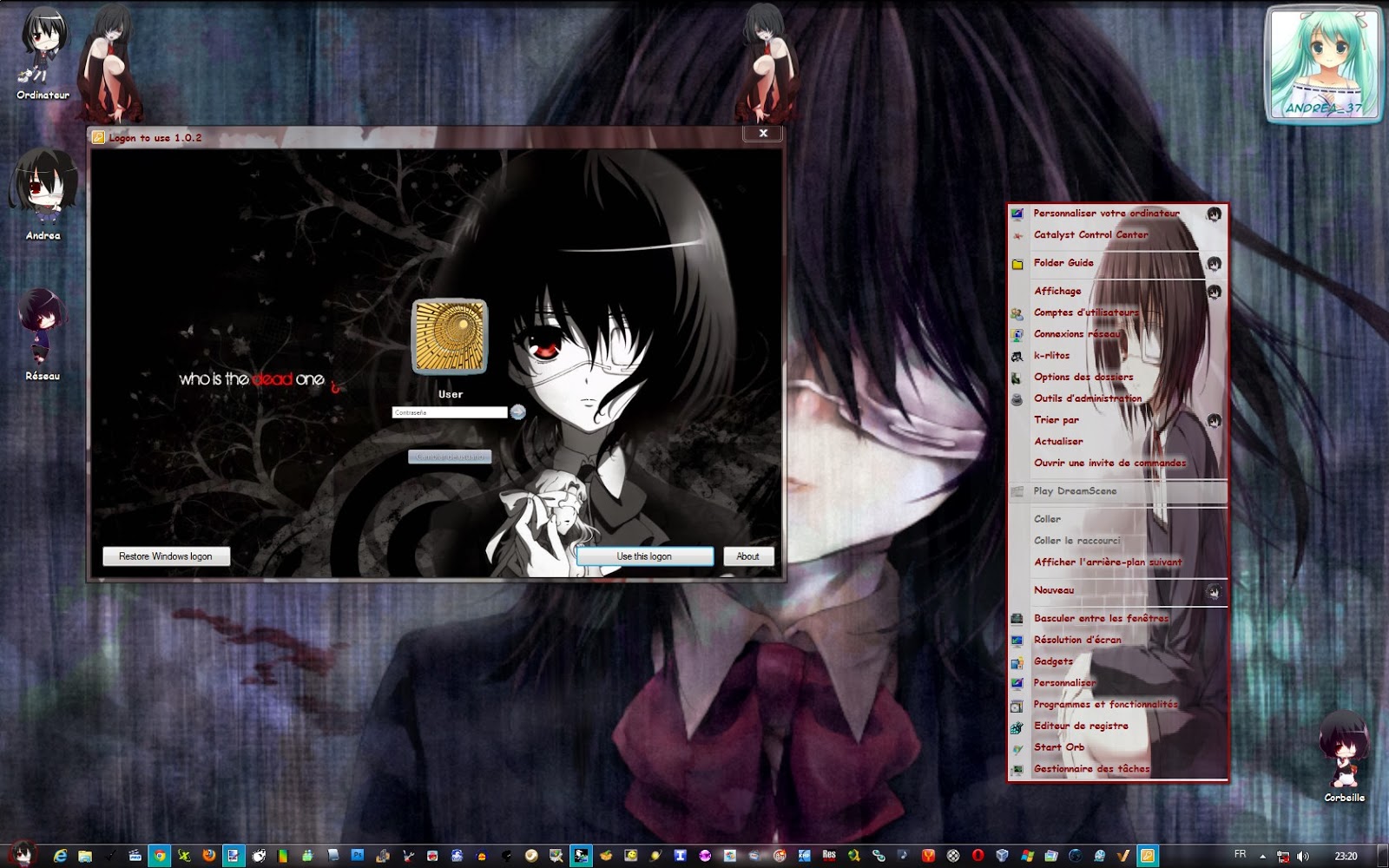Select Connexions réseau in context menu

(x=1117, y=334)
